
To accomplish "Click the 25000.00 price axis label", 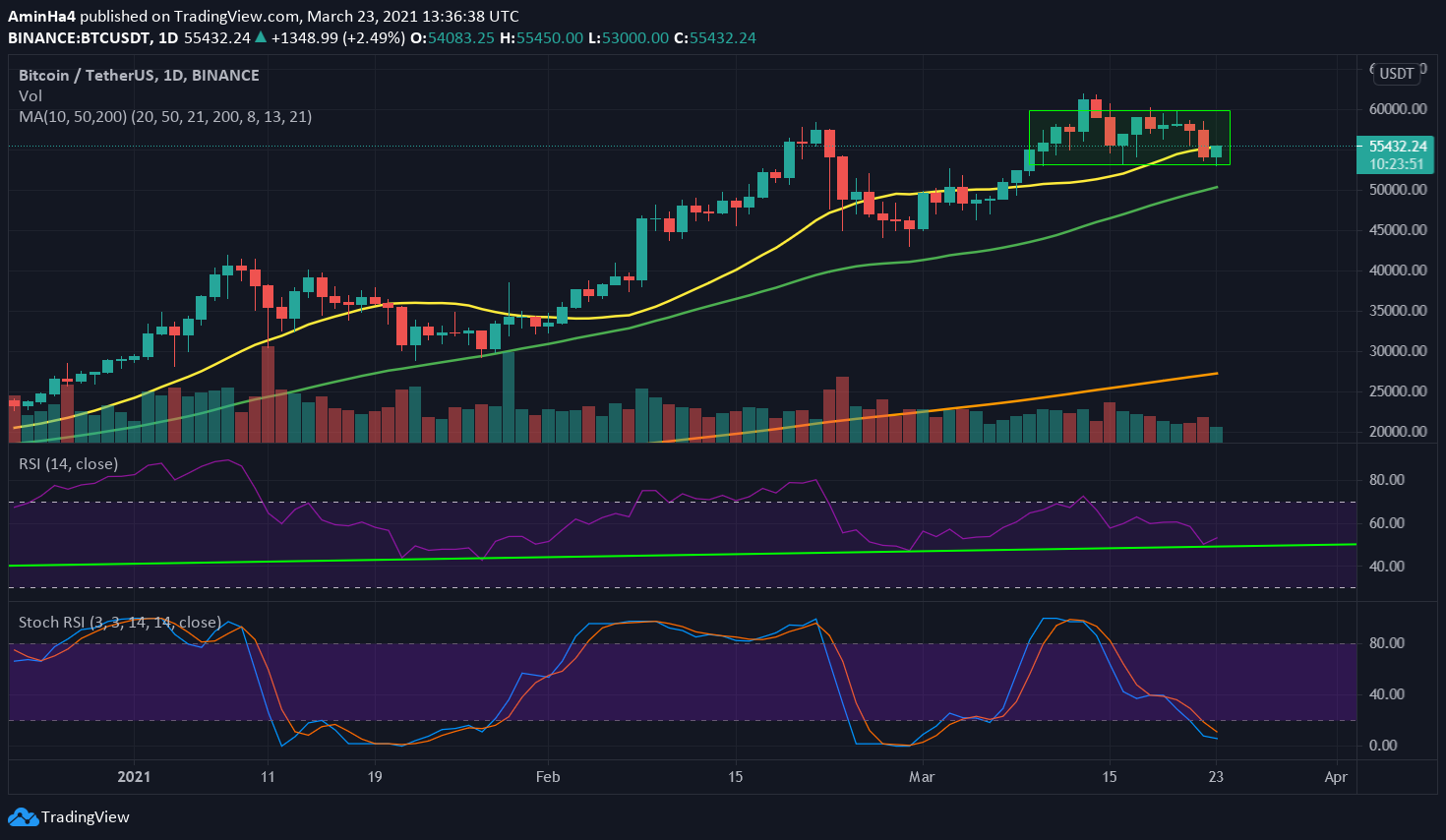I will 1398,391.
